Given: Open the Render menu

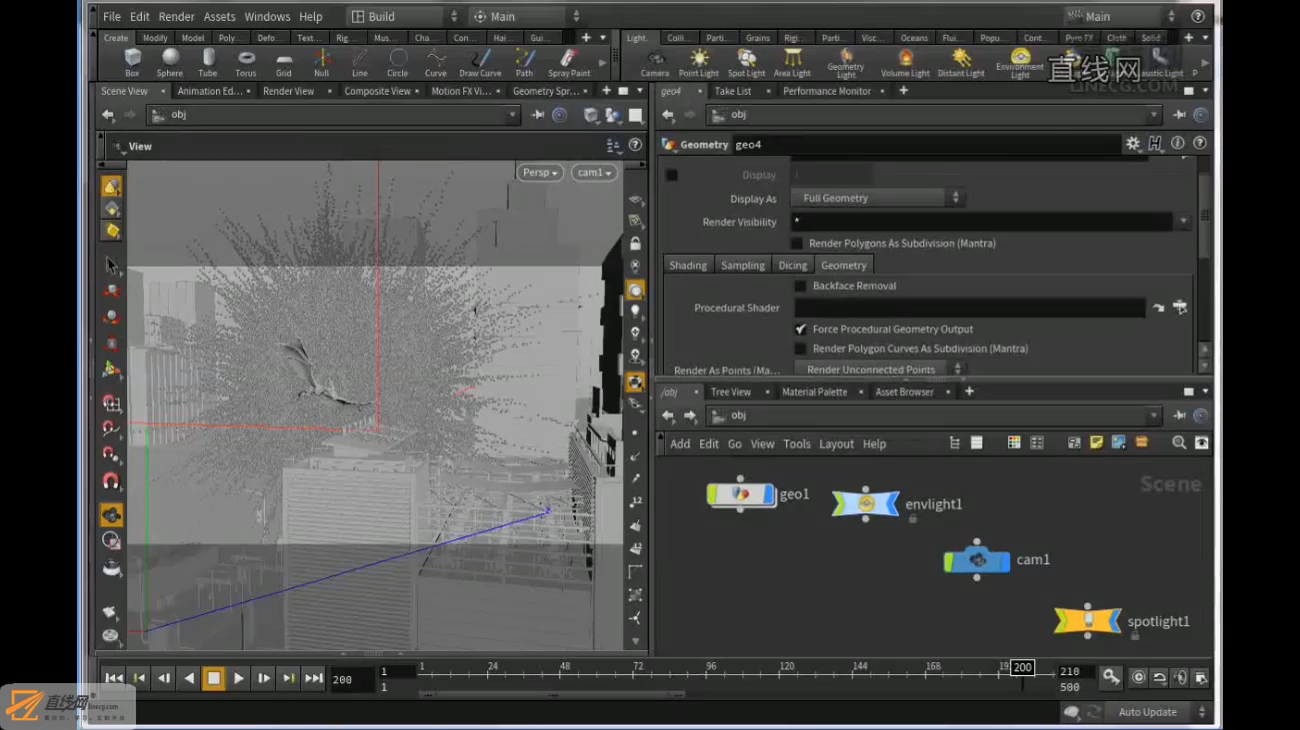Looking at the screenshot, I should 177,17.
